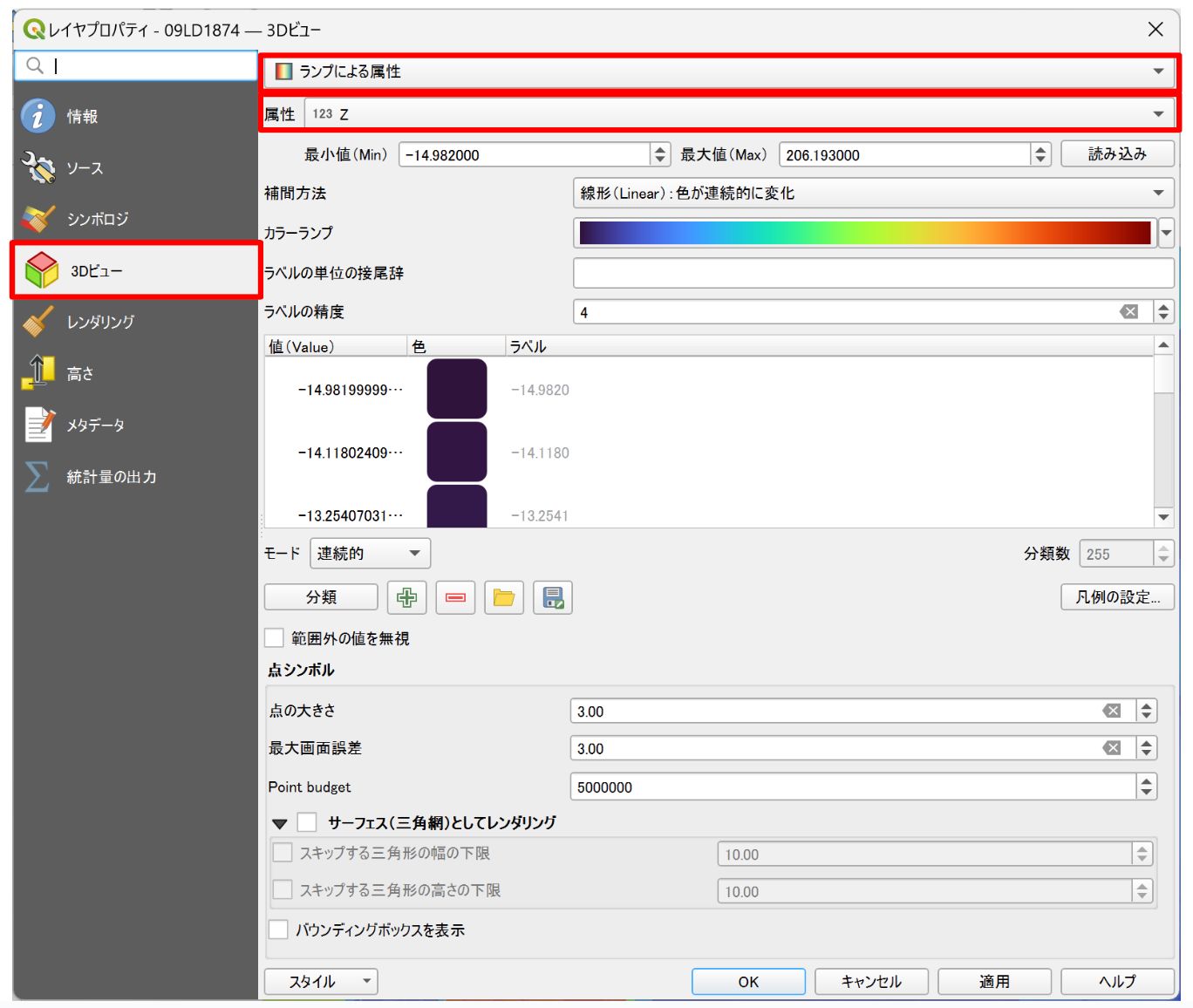This screenshot has width=1193, height=1008.
Task: Click the color swatch for value -14.9819
Action: (457, 389)
